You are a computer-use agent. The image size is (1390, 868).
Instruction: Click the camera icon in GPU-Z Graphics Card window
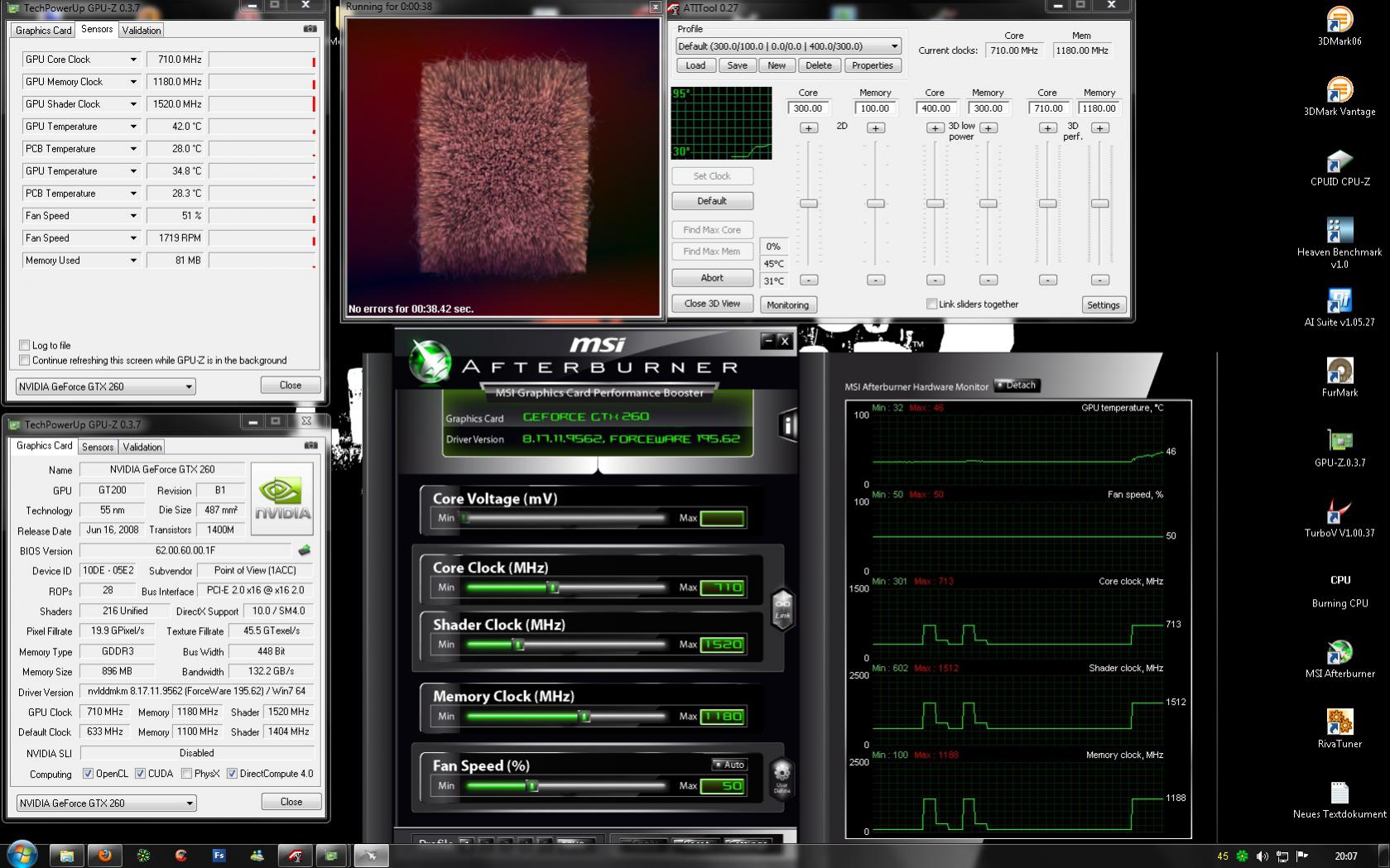310,445
